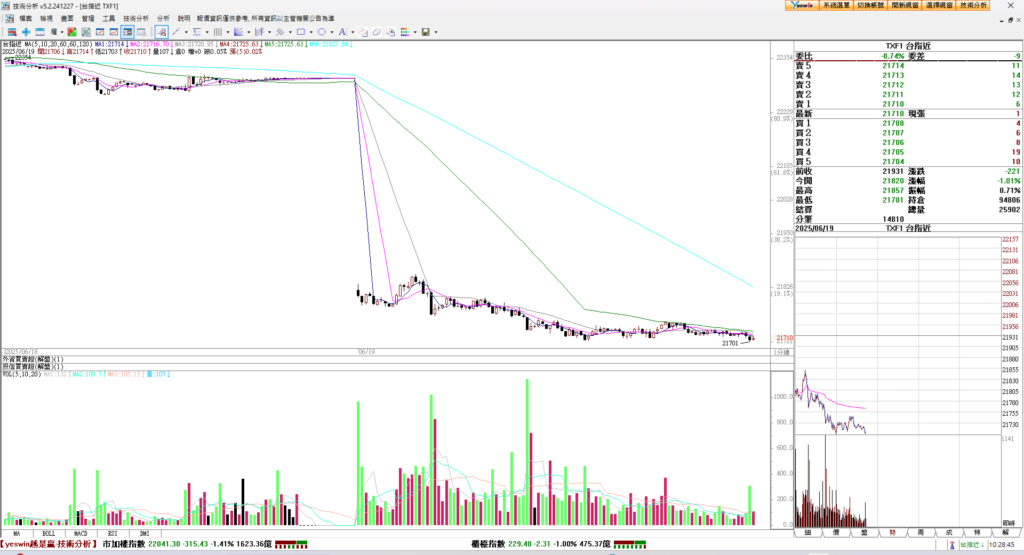Image resolution: width=1024 pixels, height=555 pixels.
Task: Click the multicolor line settings icon
Action: [x=405, y=32]
